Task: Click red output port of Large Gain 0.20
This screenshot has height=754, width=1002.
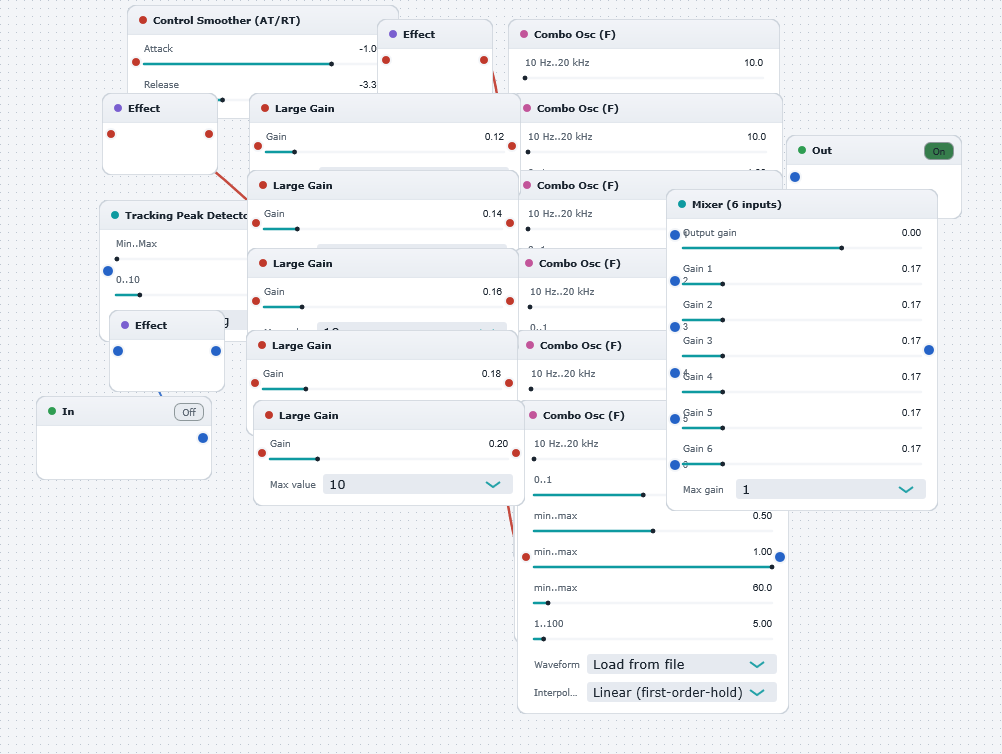Action: (516, 453)
